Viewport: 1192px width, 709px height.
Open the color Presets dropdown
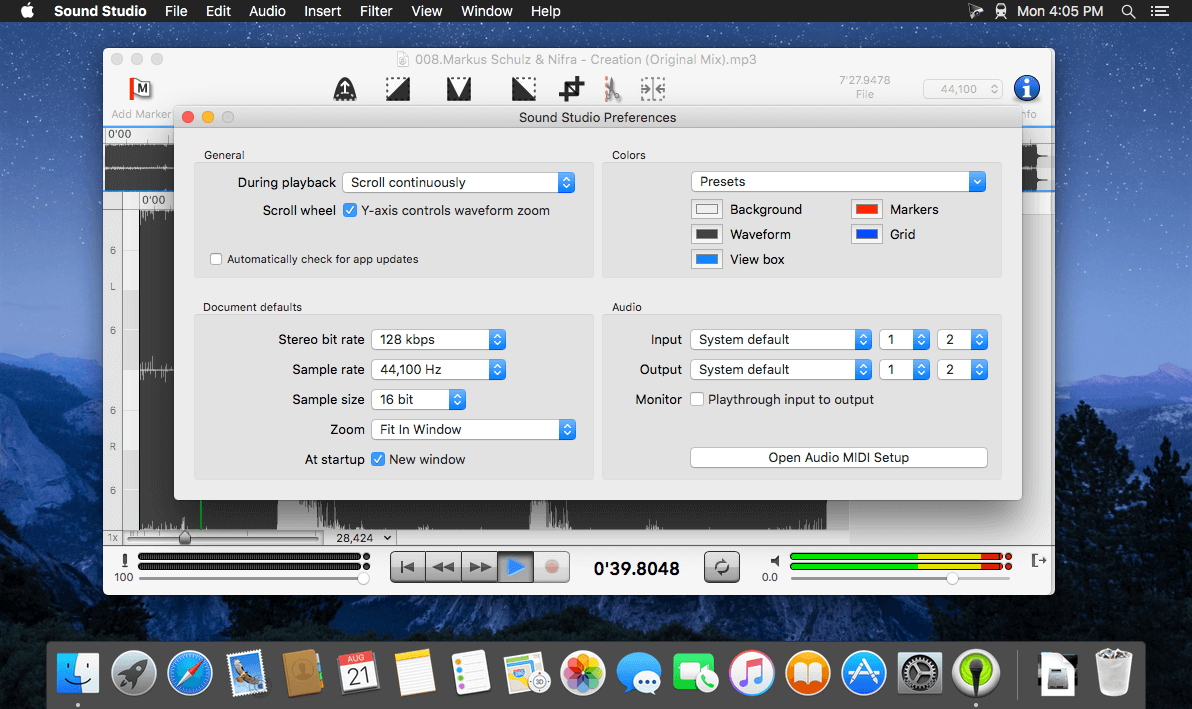pos(838,182)
